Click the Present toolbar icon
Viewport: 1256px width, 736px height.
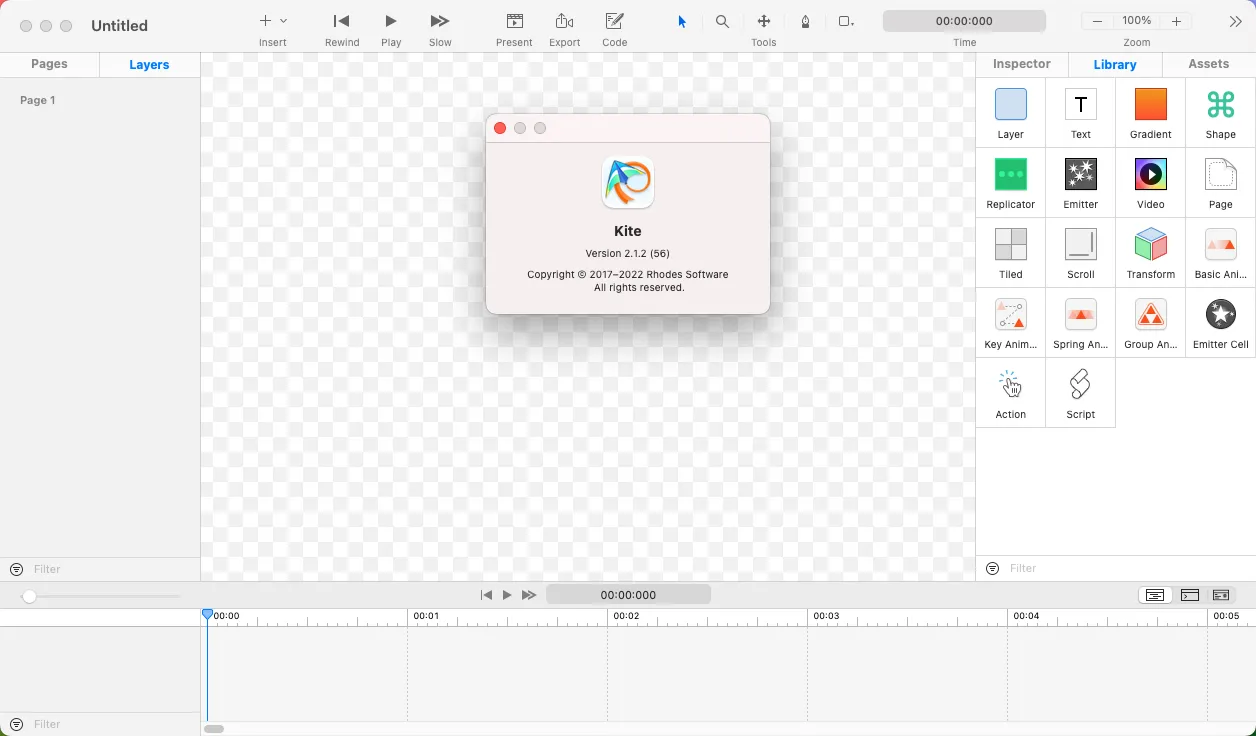[514, 21]
